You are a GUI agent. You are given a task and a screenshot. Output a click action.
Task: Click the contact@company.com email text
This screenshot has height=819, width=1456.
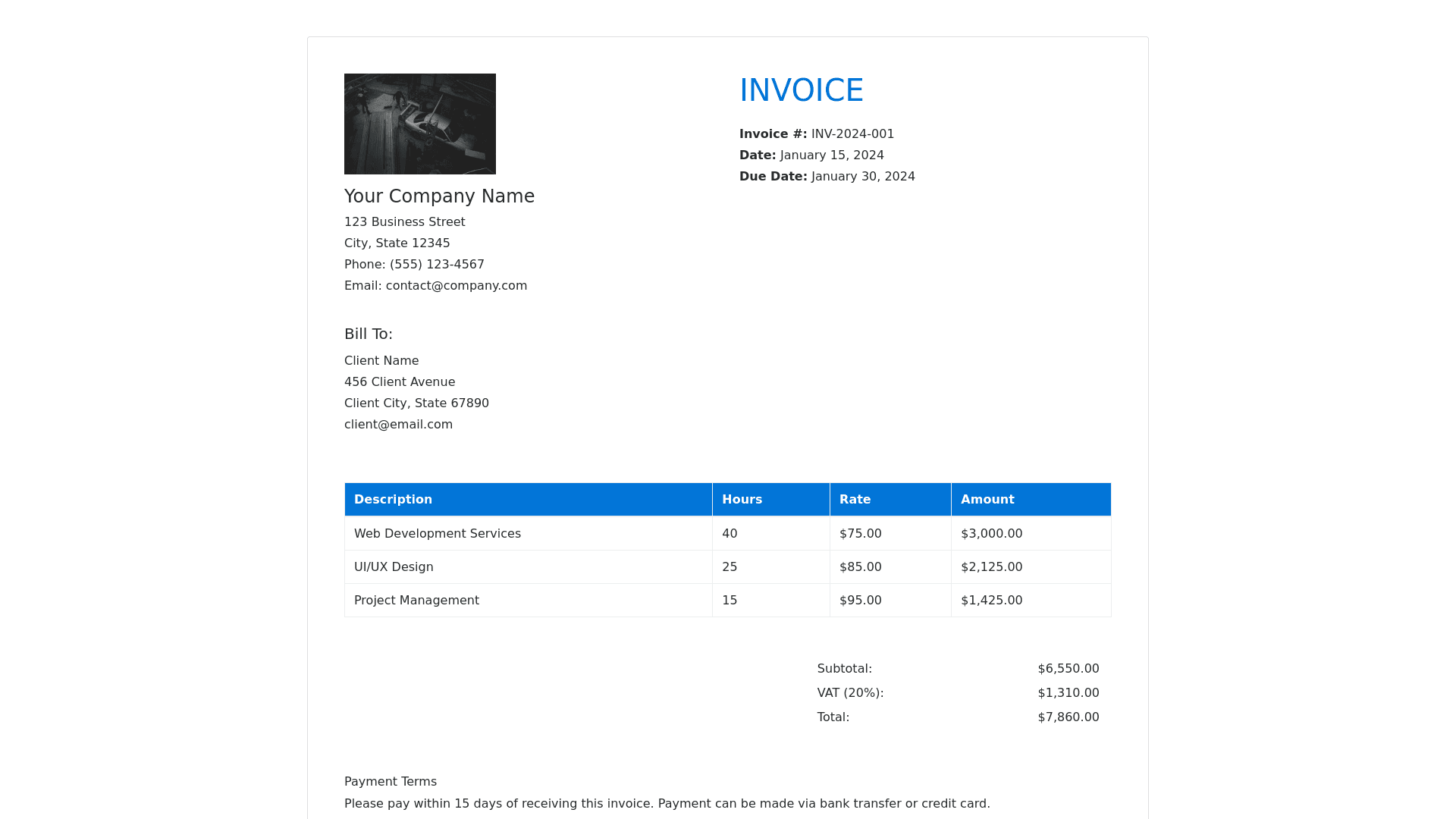tap(456, 286)
